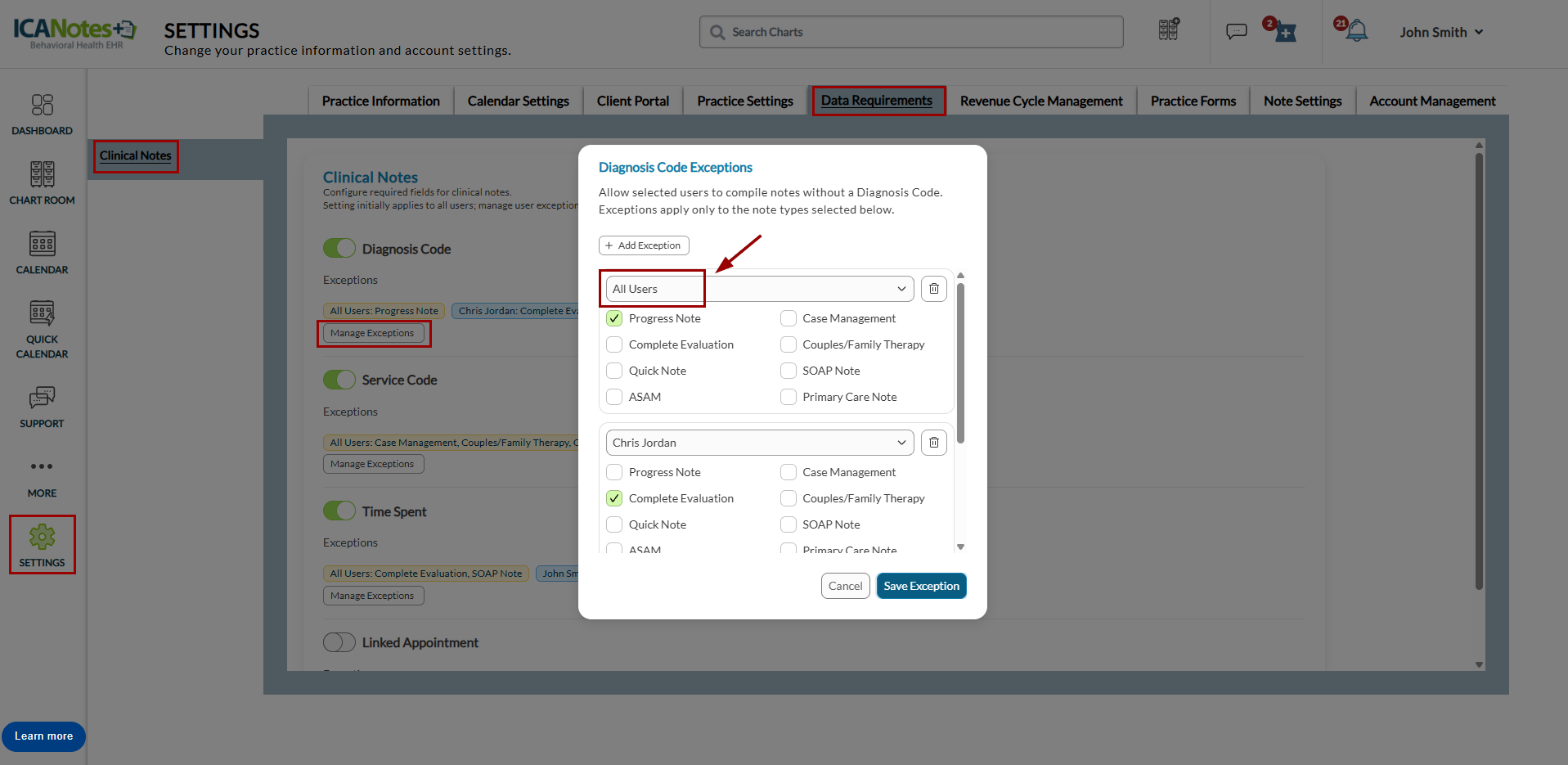Open the Dashboard sidebar icon
Image resolution: width=1568 pixels, height=765 pixels.
click(x=42, y=114)
